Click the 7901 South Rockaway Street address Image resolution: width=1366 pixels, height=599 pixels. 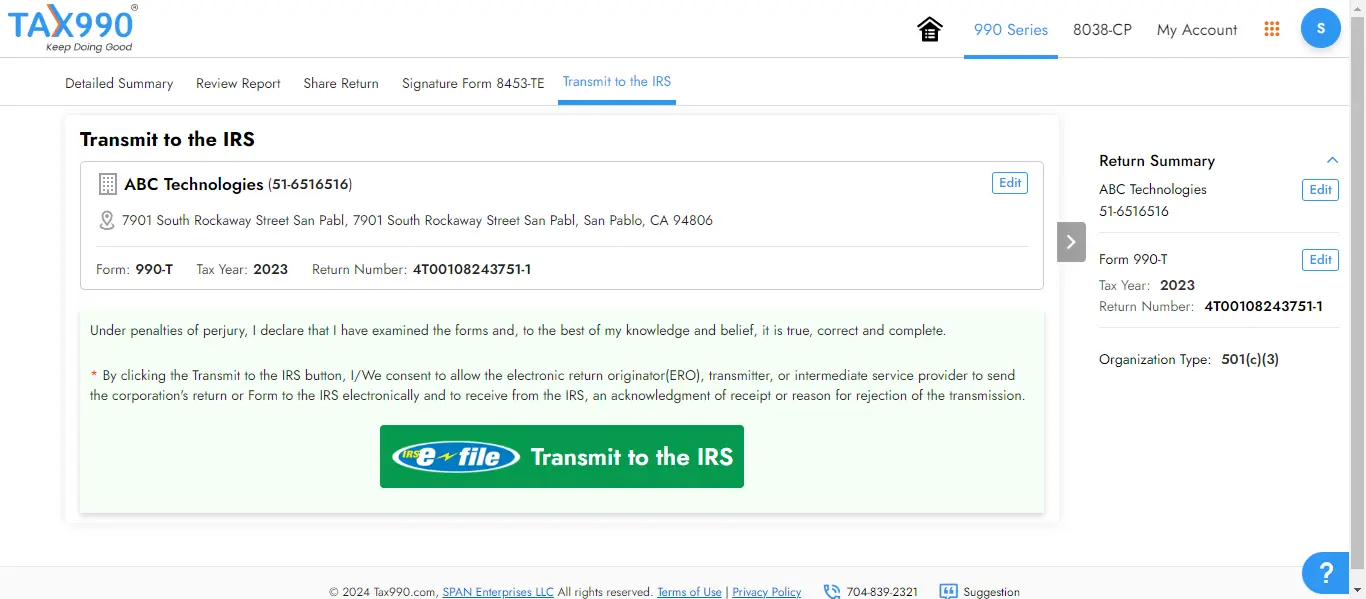(x=417, y=220)
